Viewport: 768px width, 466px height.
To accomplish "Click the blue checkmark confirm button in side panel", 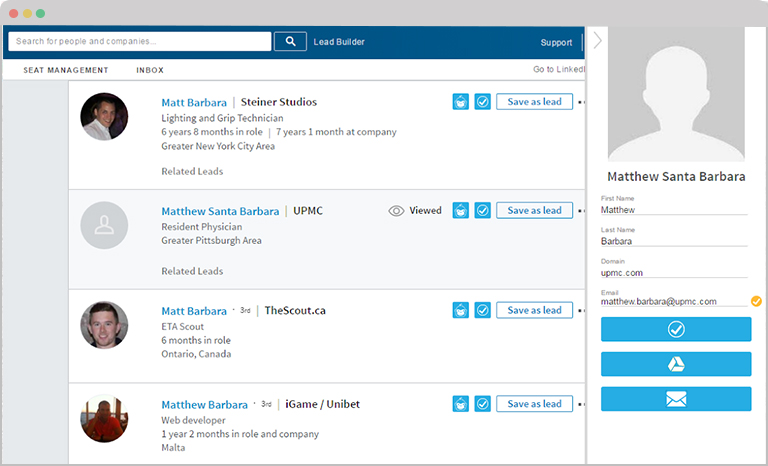I will [675, 329].
